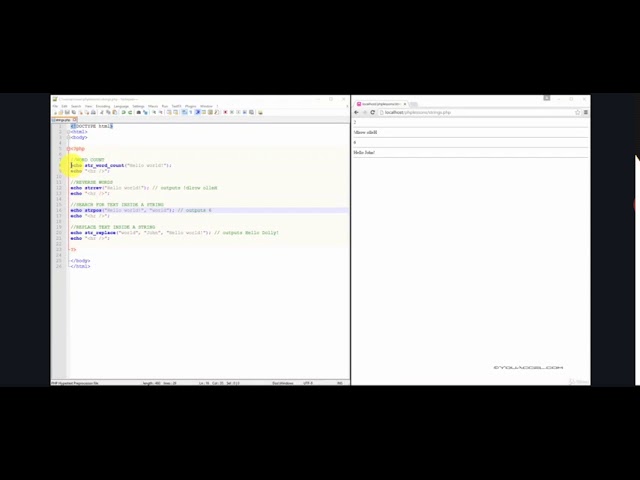
Task: Open the Macro menu
Action: pyautogui.click(x=153, y=106)
